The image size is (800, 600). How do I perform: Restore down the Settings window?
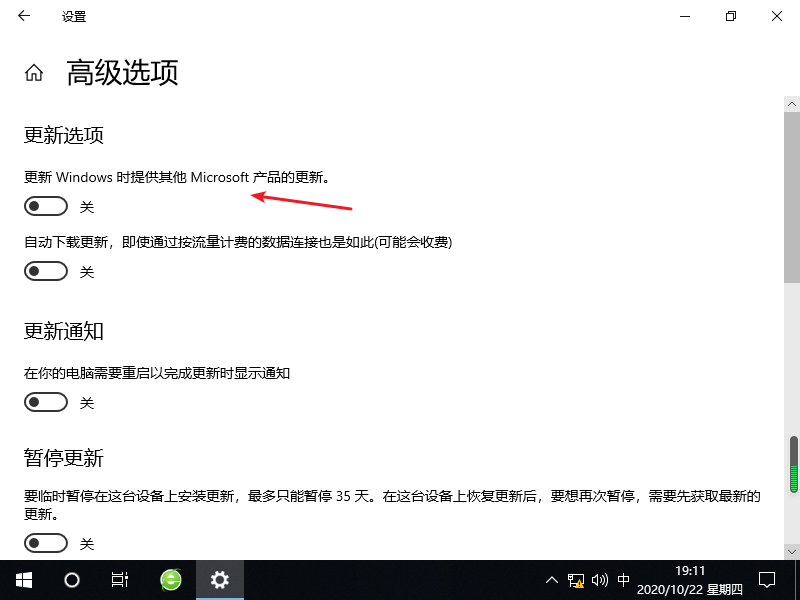click(731, 16)
